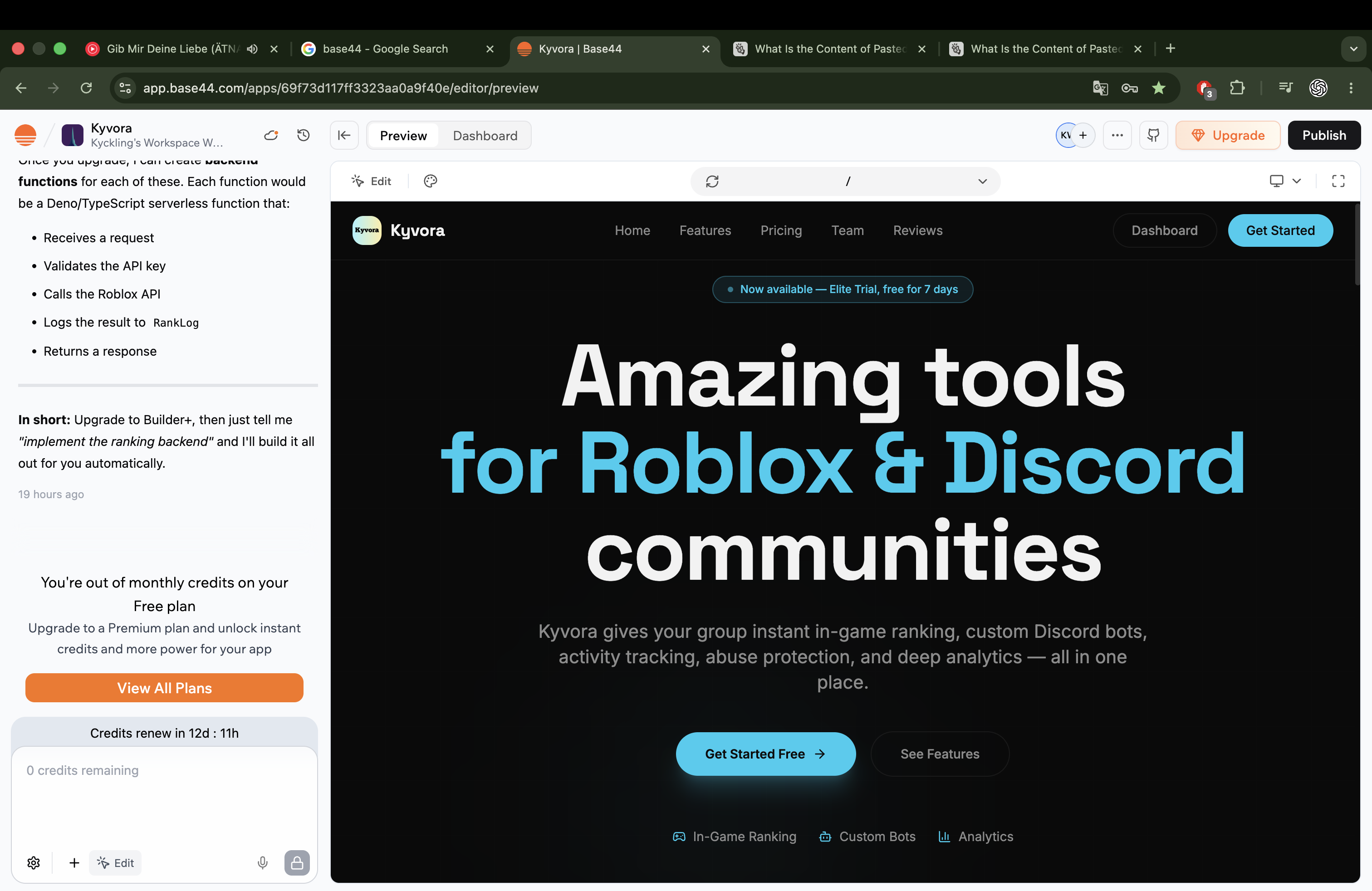Viewport: 1372px width, 891px height.
Task: Open the red shield extension icon
Action: point(1205,89)
